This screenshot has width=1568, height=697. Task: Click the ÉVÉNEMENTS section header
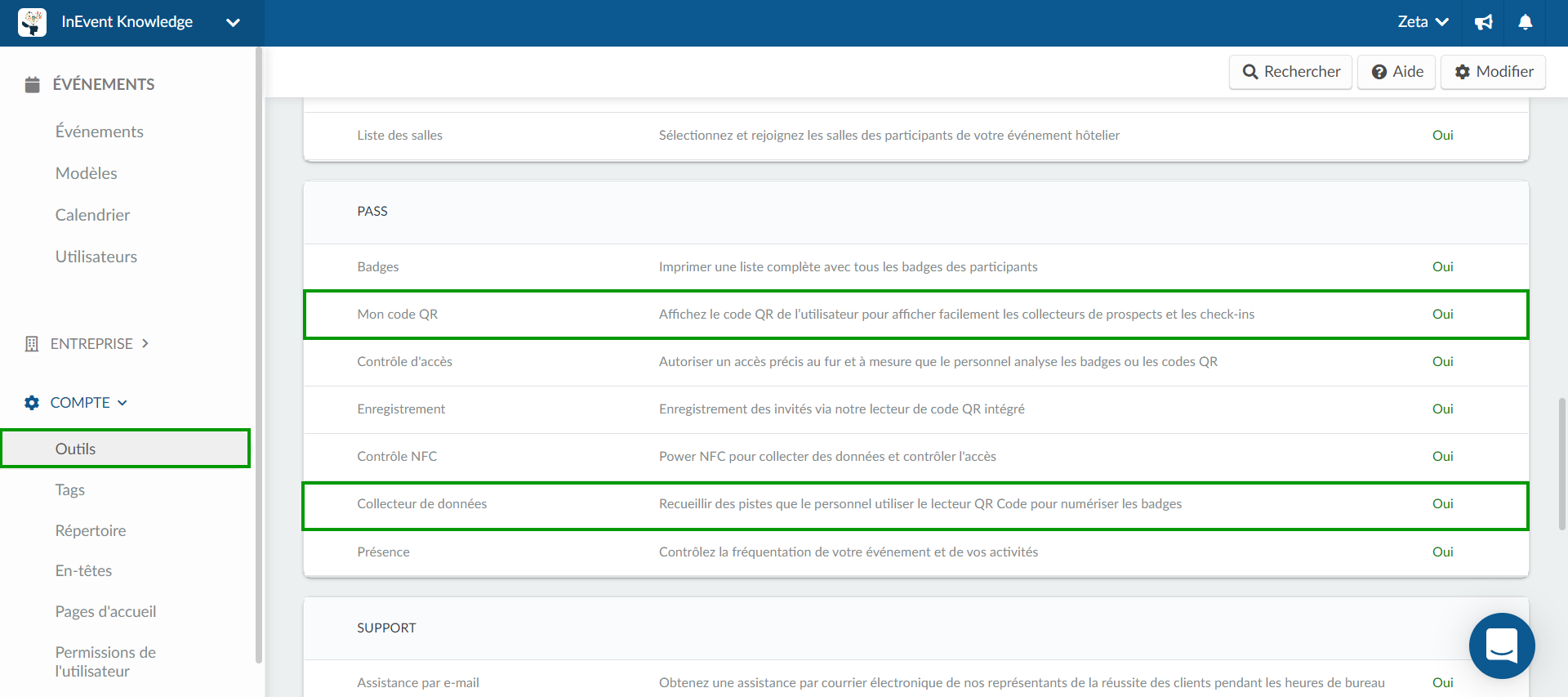[x=104, y=84]
